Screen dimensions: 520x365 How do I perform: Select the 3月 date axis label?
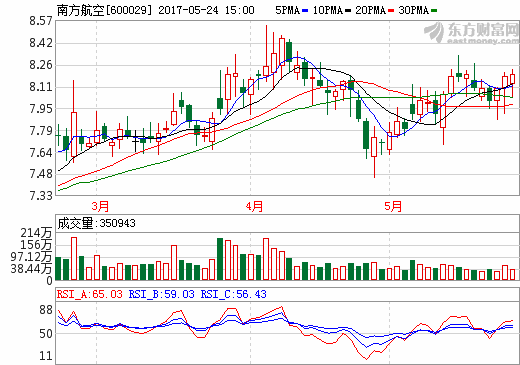[x=100, y=206]
